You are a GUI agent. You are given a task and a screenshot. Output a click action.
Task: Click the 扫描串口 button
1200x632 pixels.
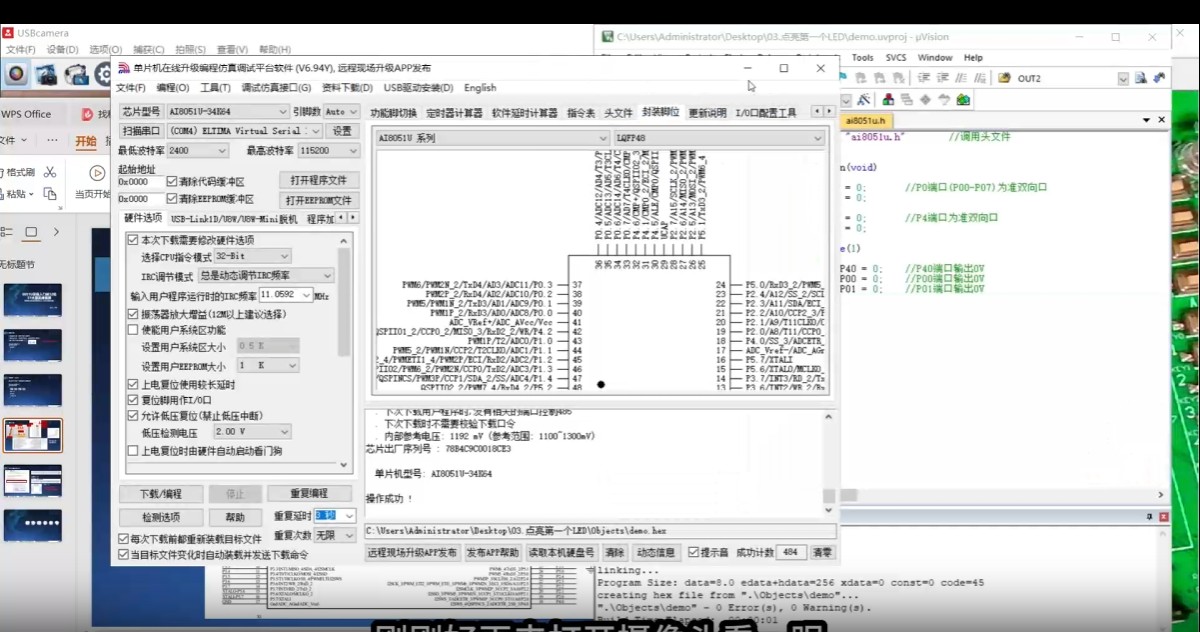click(141, 131)
